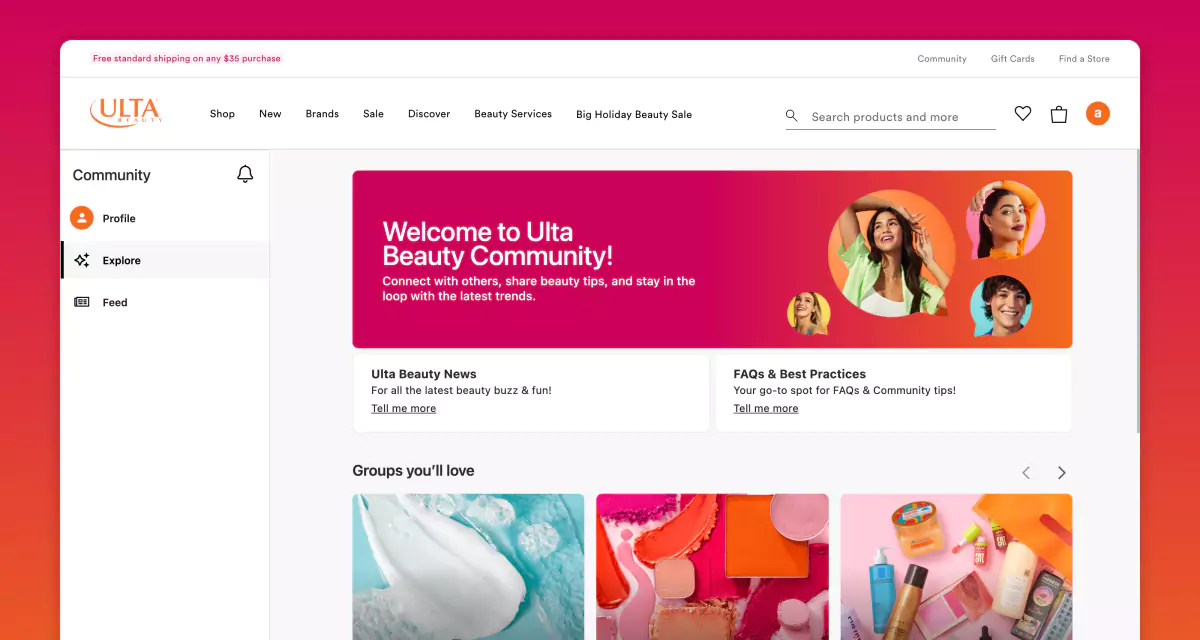Viewport: 1200px width, 640px height.
Task: Open the shopping bag icon
Action: pos(1059,114)
